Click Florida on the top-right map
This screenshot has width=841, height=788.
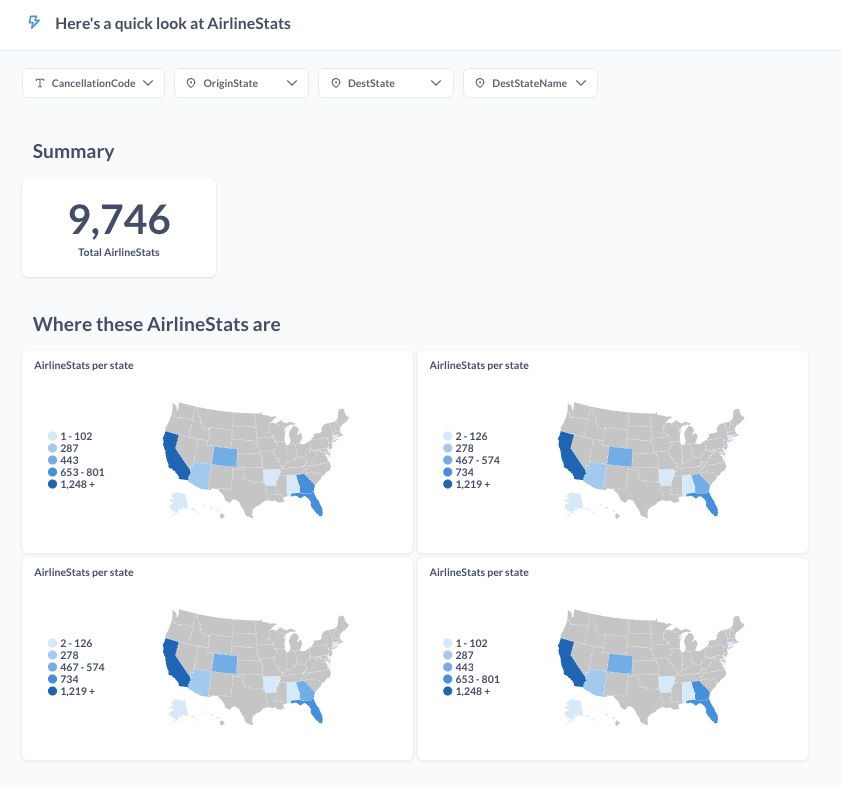click(708, 500)
